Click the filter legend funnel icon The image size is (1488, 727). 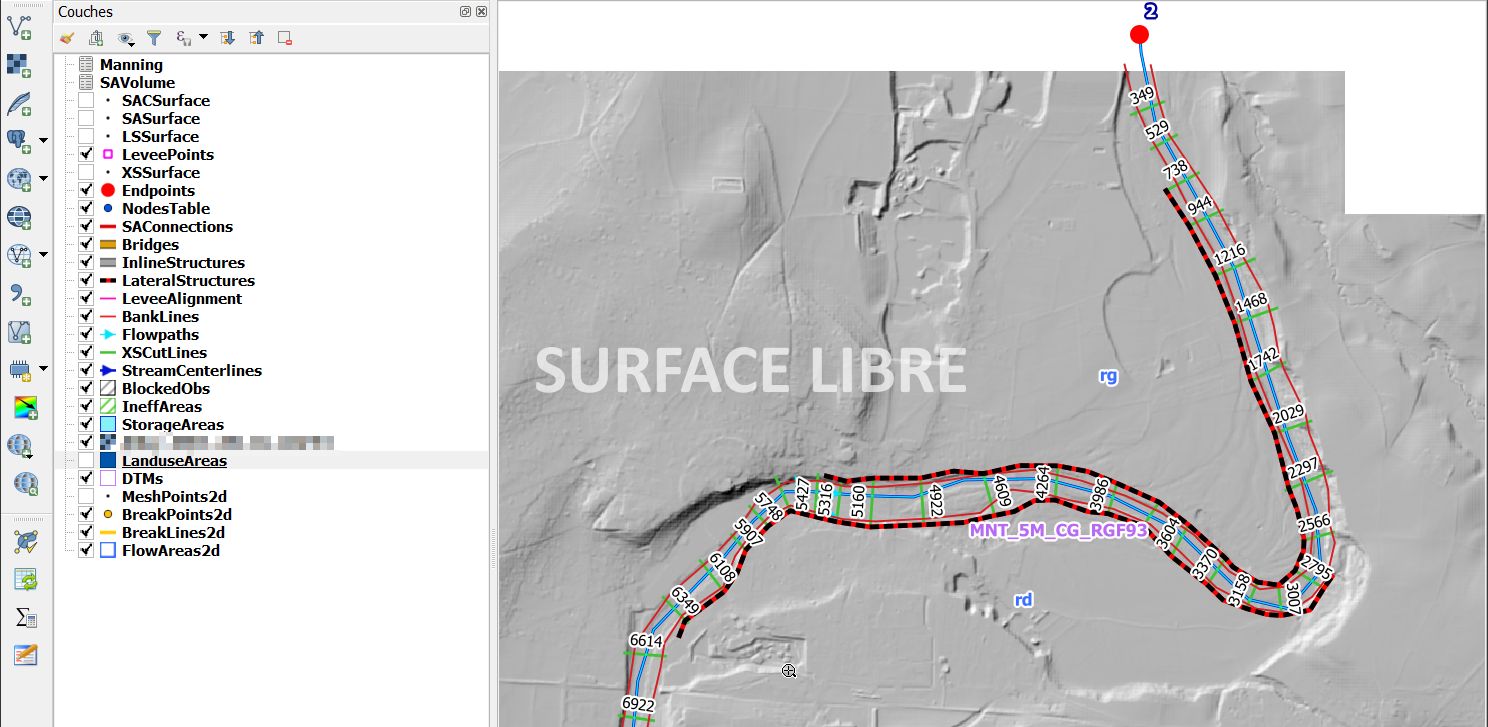click(x=154, y=38)
